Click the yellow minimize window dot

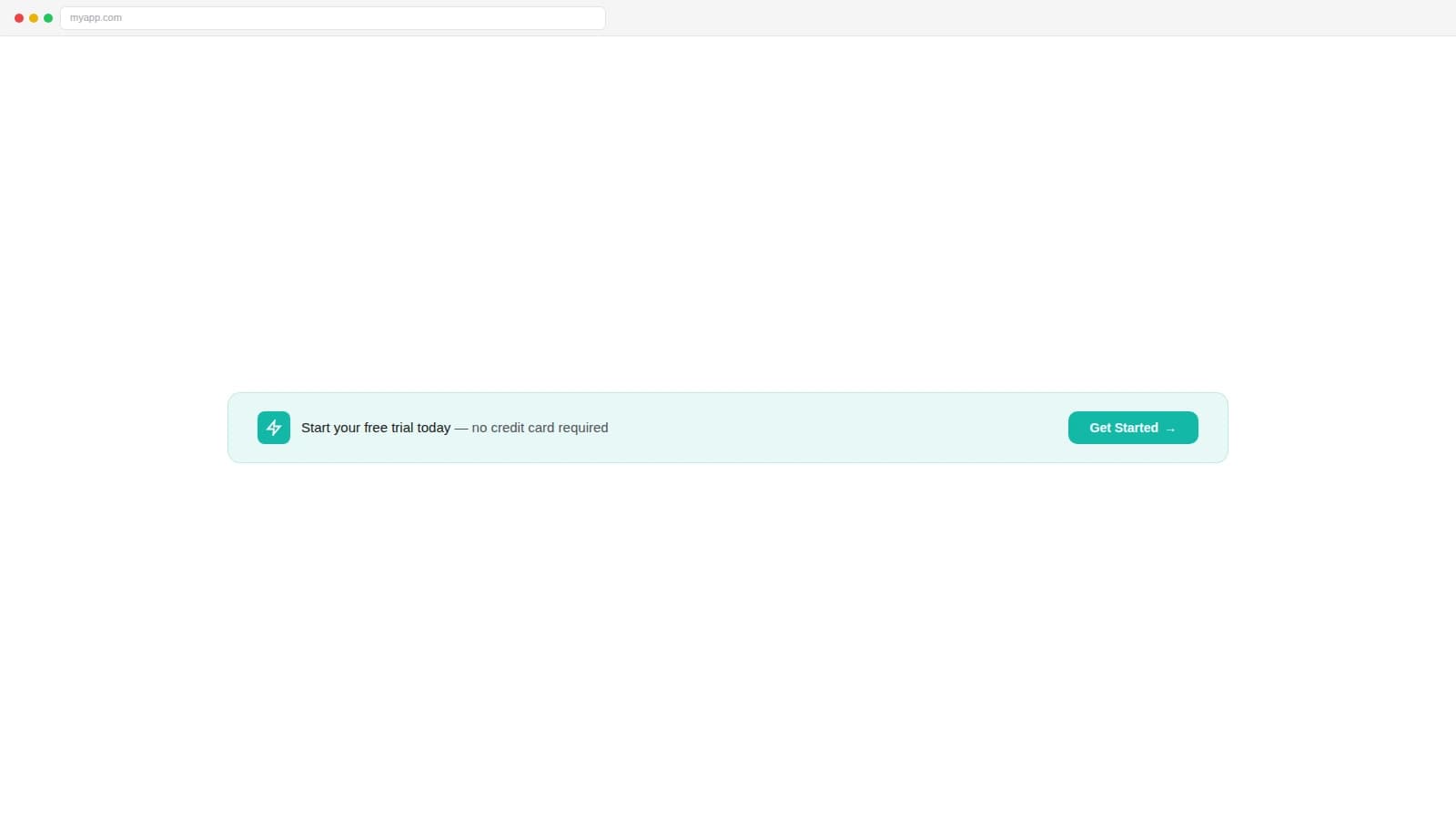coord(34,18)
